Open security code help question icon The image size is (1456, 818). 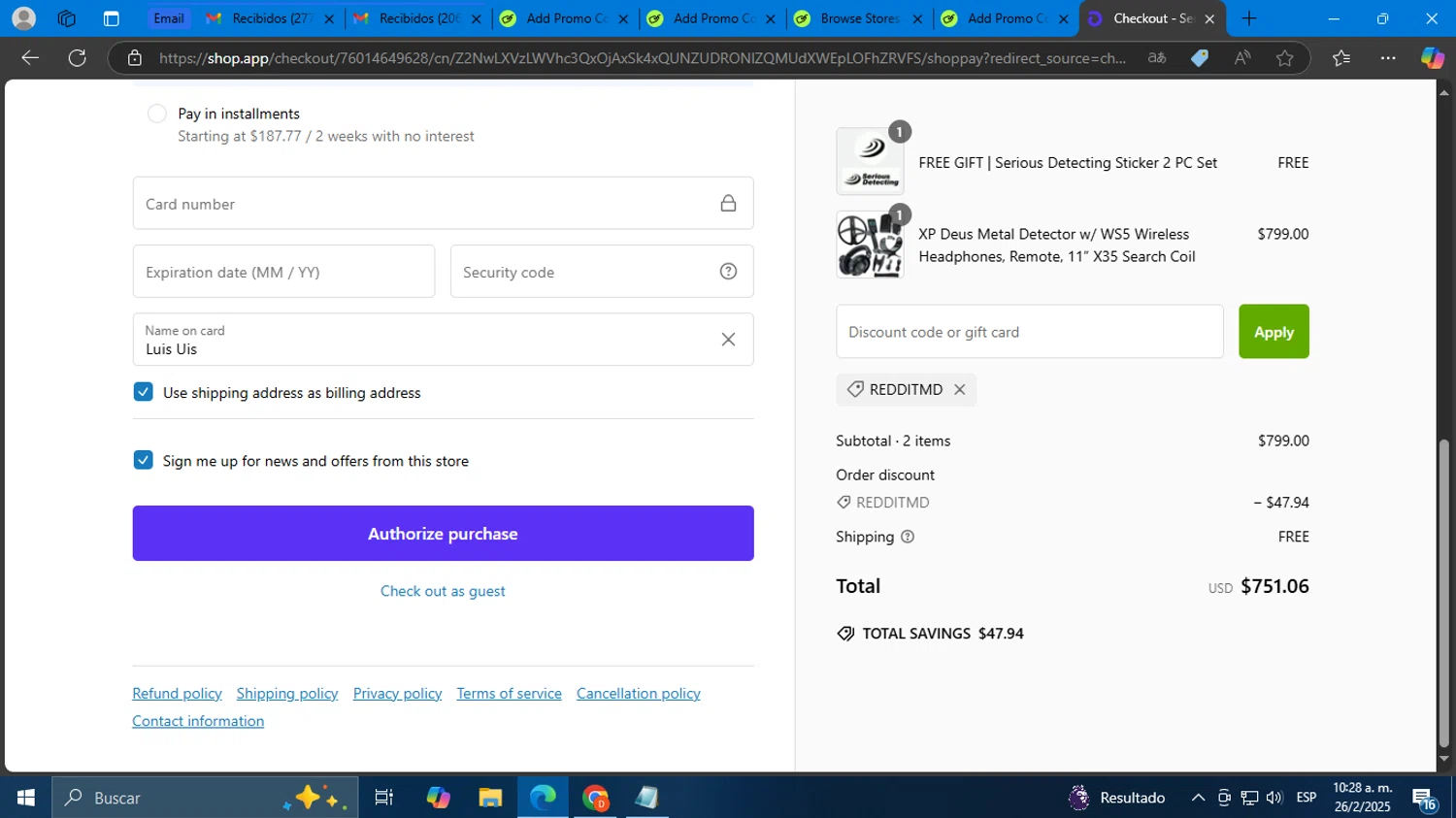(x=728, y=272)
